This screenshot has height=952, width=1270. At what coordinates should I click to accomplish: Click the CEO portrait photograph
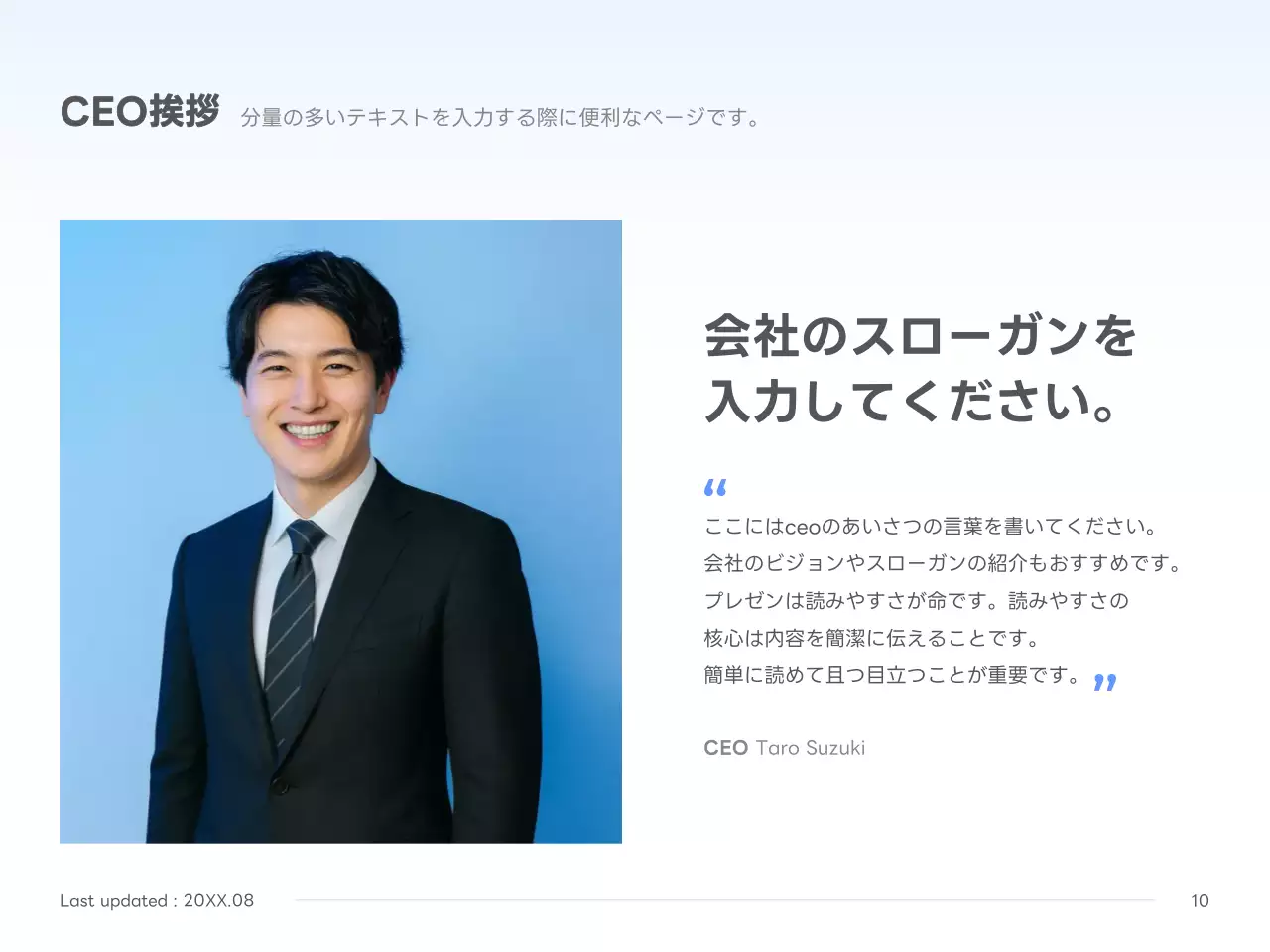click(x=340, y=531)
